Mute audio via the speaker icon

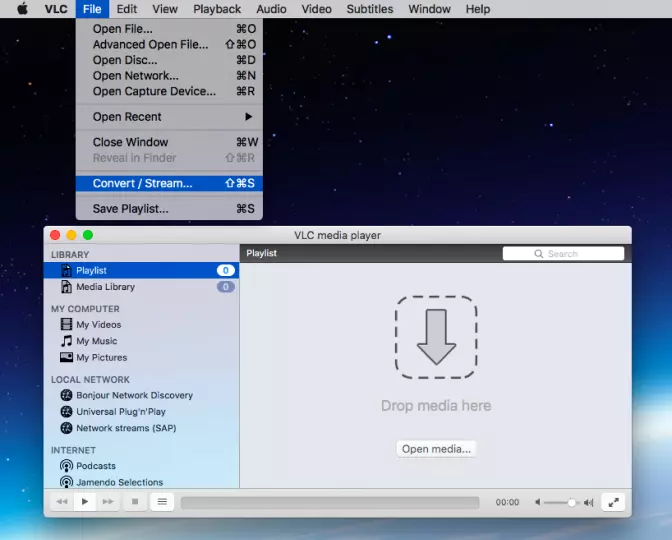click(538, 502)
